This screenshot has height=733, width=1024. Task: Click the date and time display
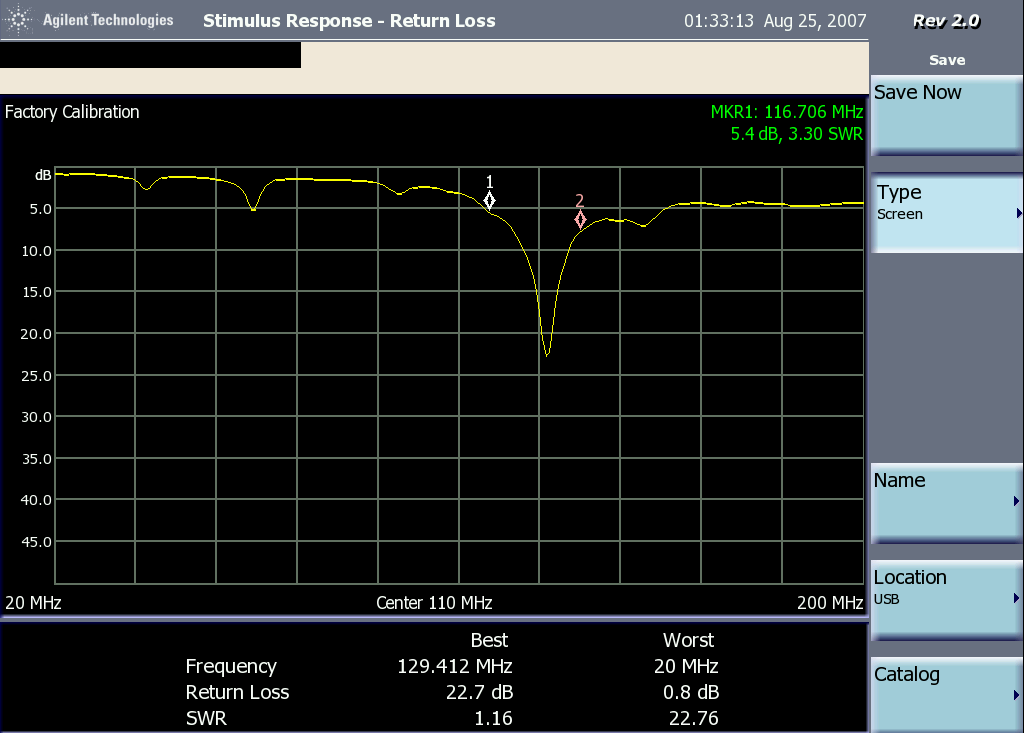775,21
